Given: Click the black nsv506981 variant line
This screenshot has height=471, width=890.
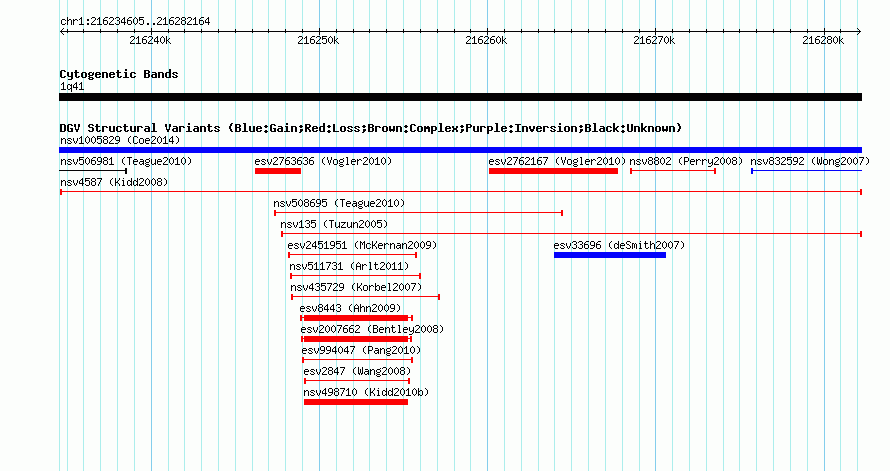Looking at the screenshot, I should pyautogui.click(x=93, y=171).
